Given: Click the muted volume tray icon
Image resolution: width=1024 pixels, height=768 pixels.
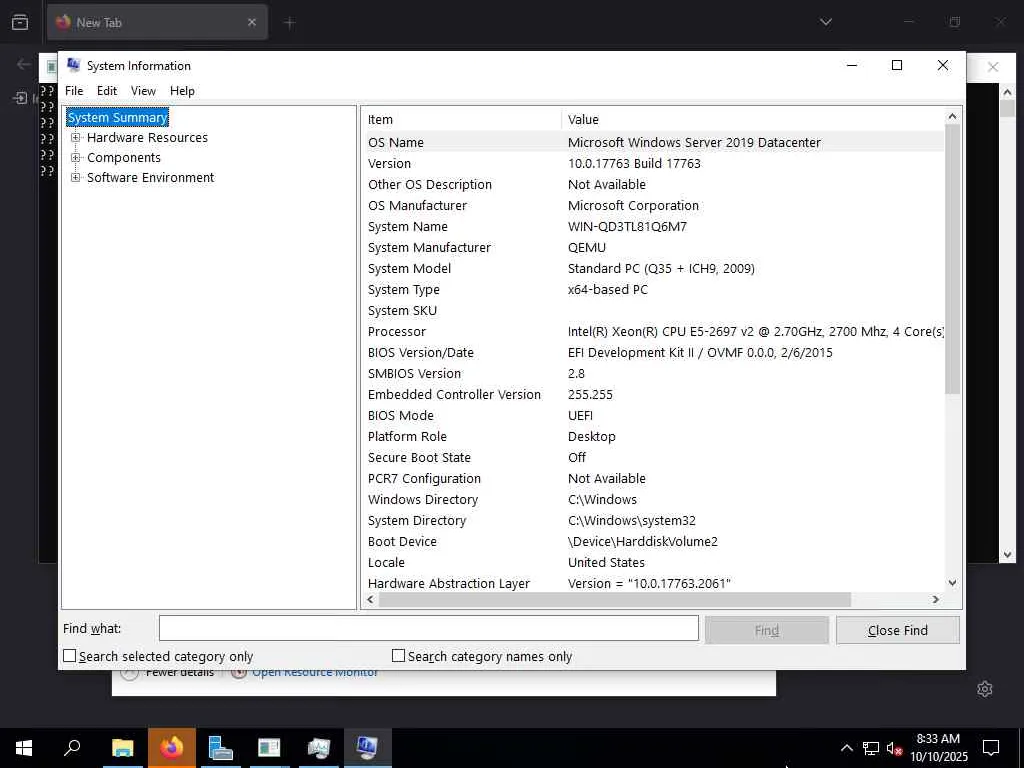Looking at the screenshot, I should click(x=894, y=748).
